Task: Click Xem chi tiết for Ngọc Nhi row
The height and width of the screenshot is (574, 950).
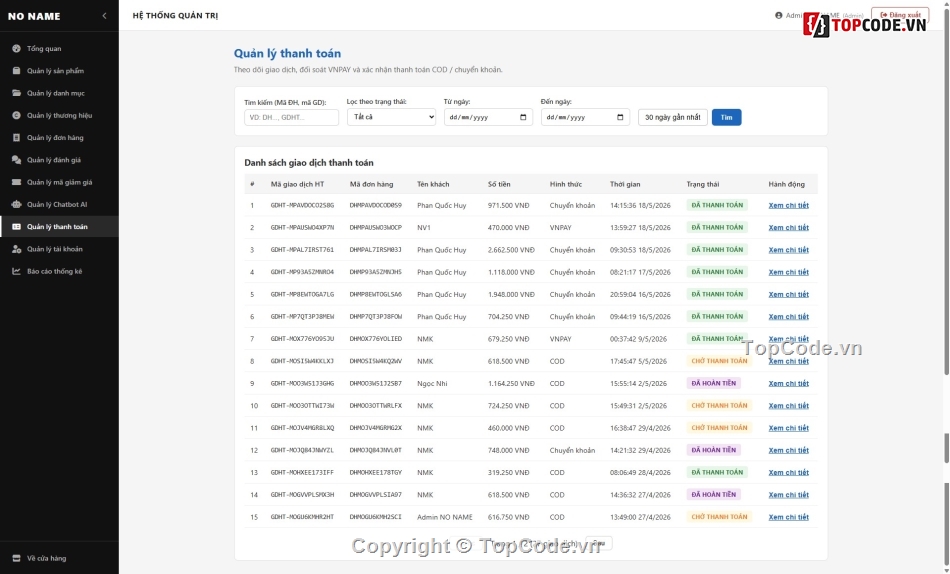Action: coord(788,384)
